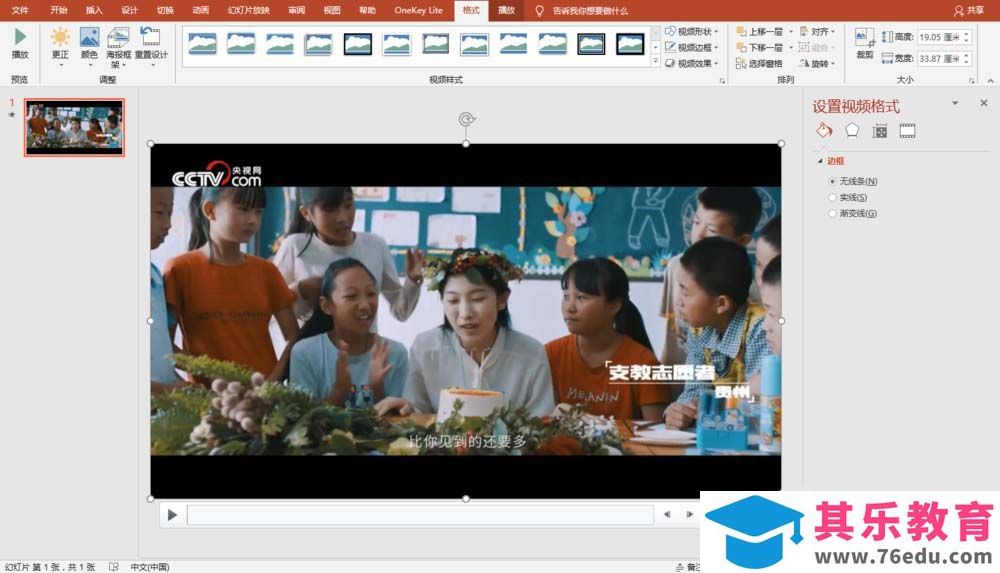Click the 播放 preview play button in ribbon
This screenshot has width=1000, height=573.
coord(20,43)
